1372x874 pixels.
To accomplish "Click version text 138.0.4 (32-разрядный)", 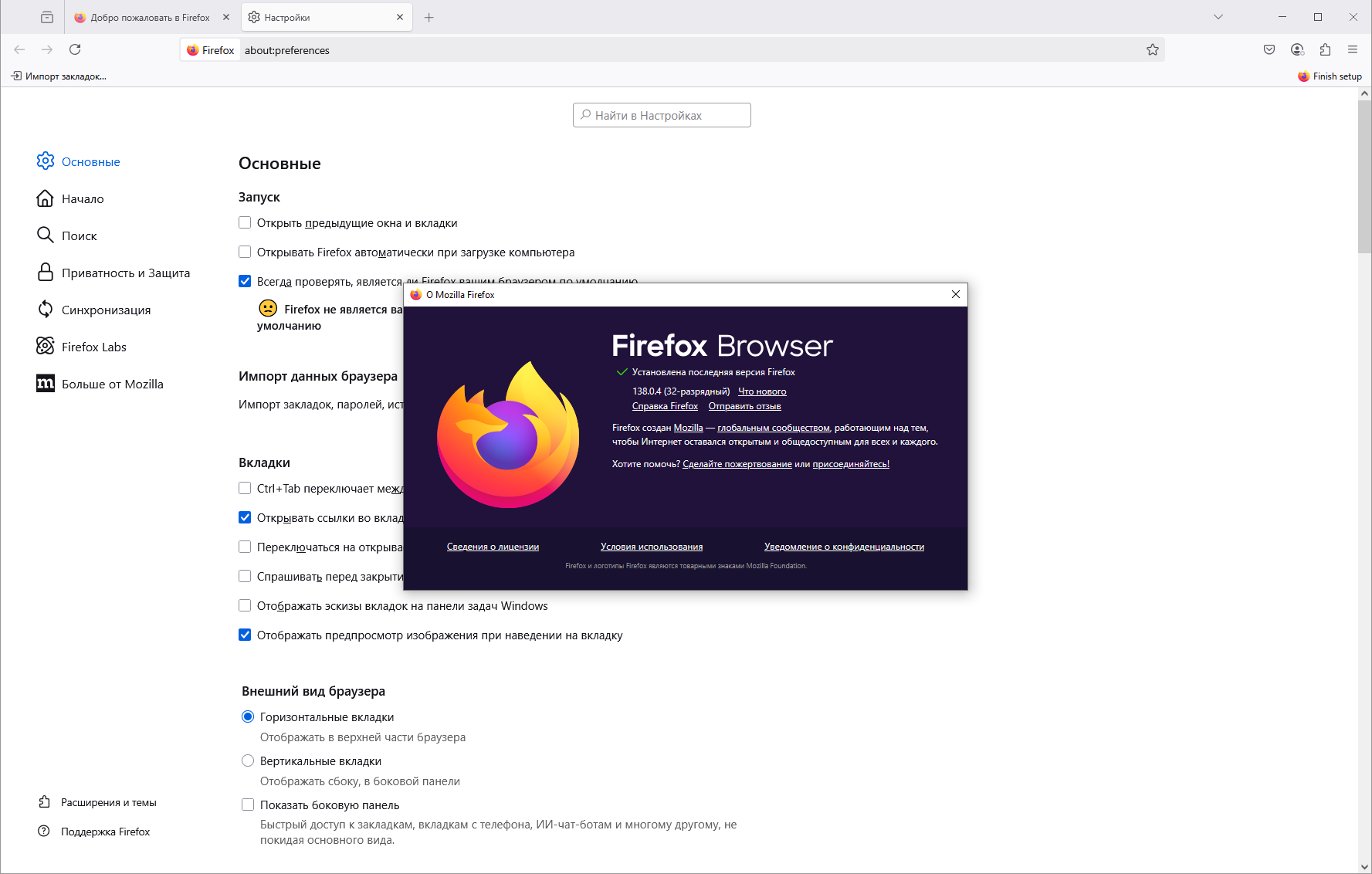I will (x=681, y=391).
